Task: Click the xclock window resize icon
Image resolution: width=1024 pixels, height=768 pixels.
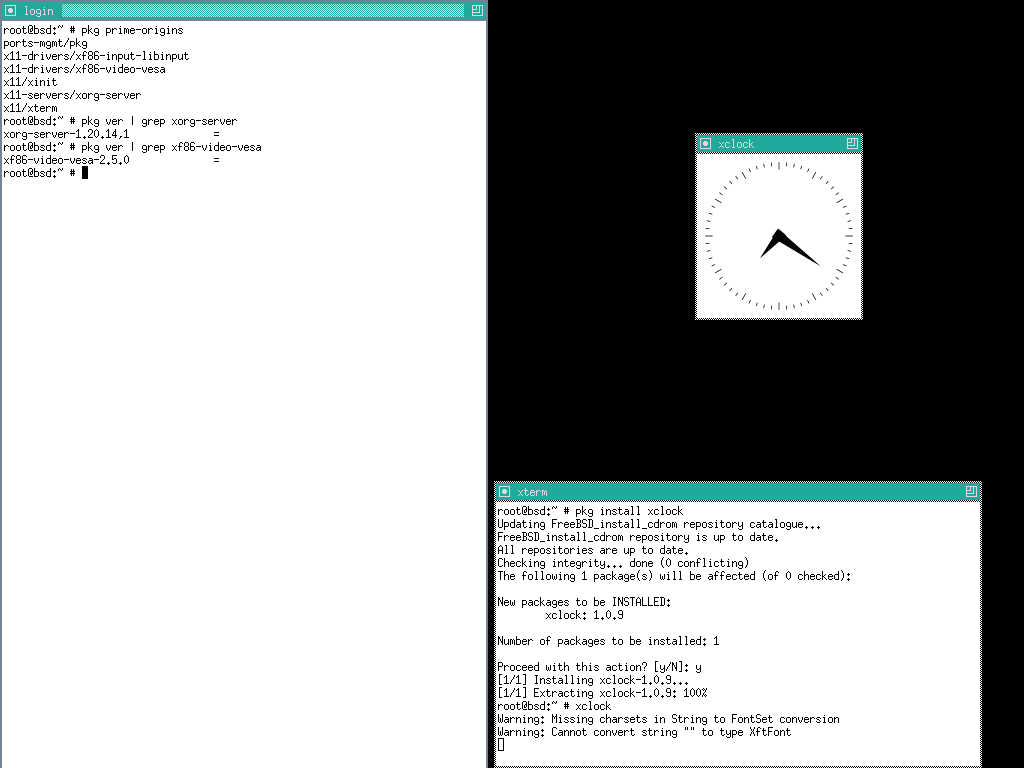Action: coord(852,144)
